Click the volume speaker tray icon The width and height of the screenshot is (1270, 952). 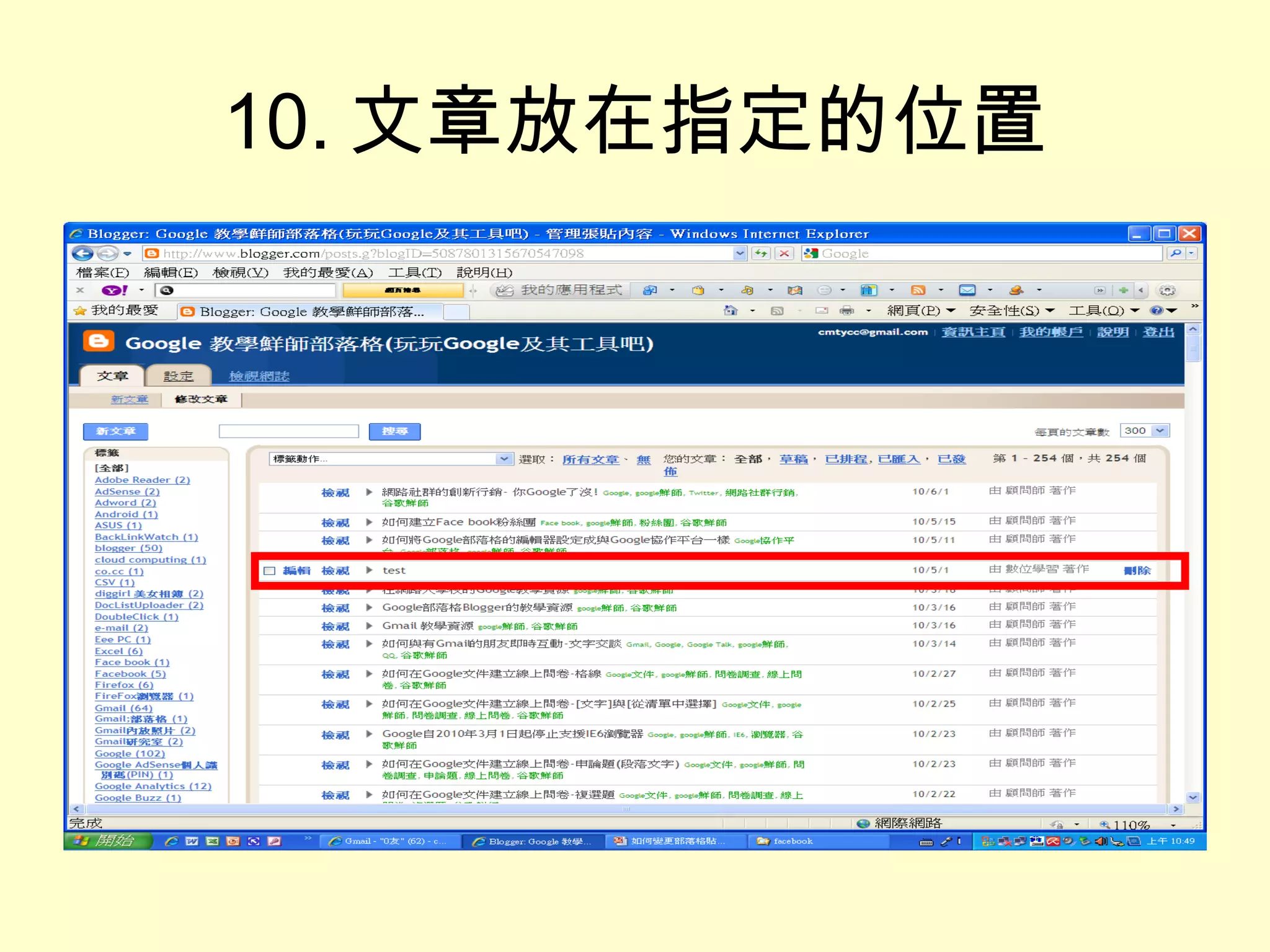[1101, 841]
